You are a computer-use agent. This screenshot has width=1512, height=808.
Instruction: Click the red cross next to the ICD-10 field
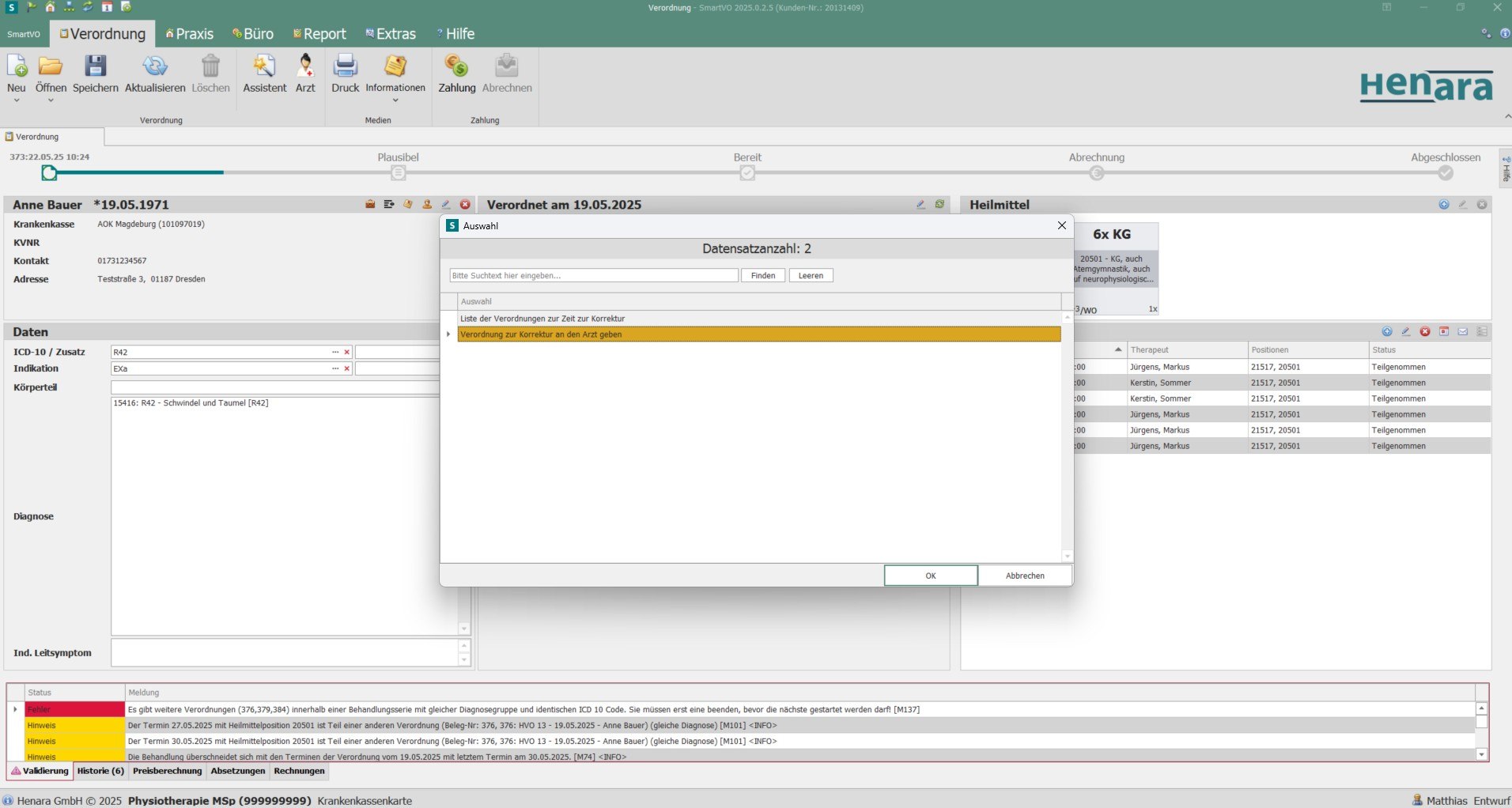pyautogui.click(x=346, y=352)
